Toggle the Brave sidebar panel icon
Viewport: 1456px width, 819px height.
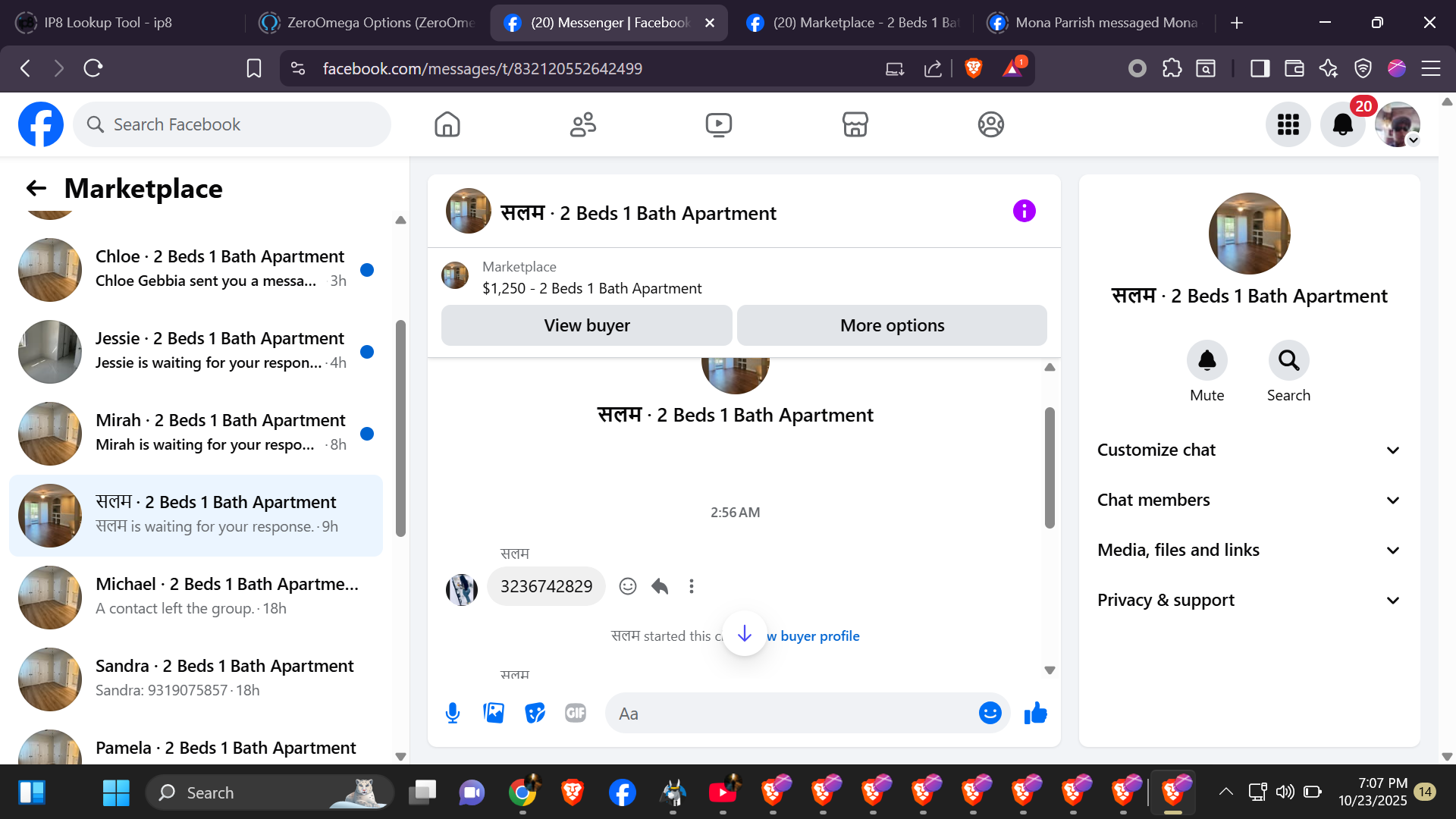point(1260,68)
